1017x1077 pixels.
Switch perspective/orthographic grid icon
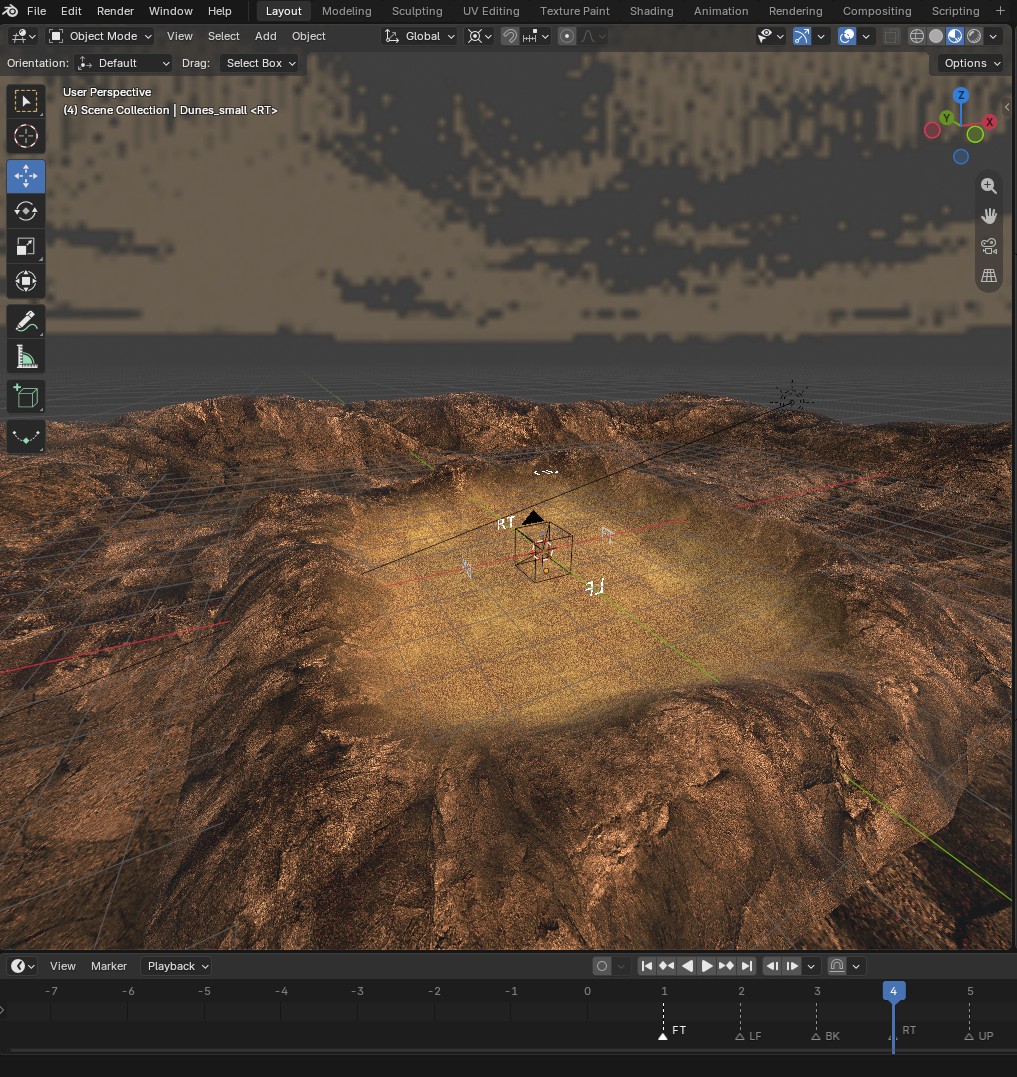pyautogui.click(x=988, y=275)
